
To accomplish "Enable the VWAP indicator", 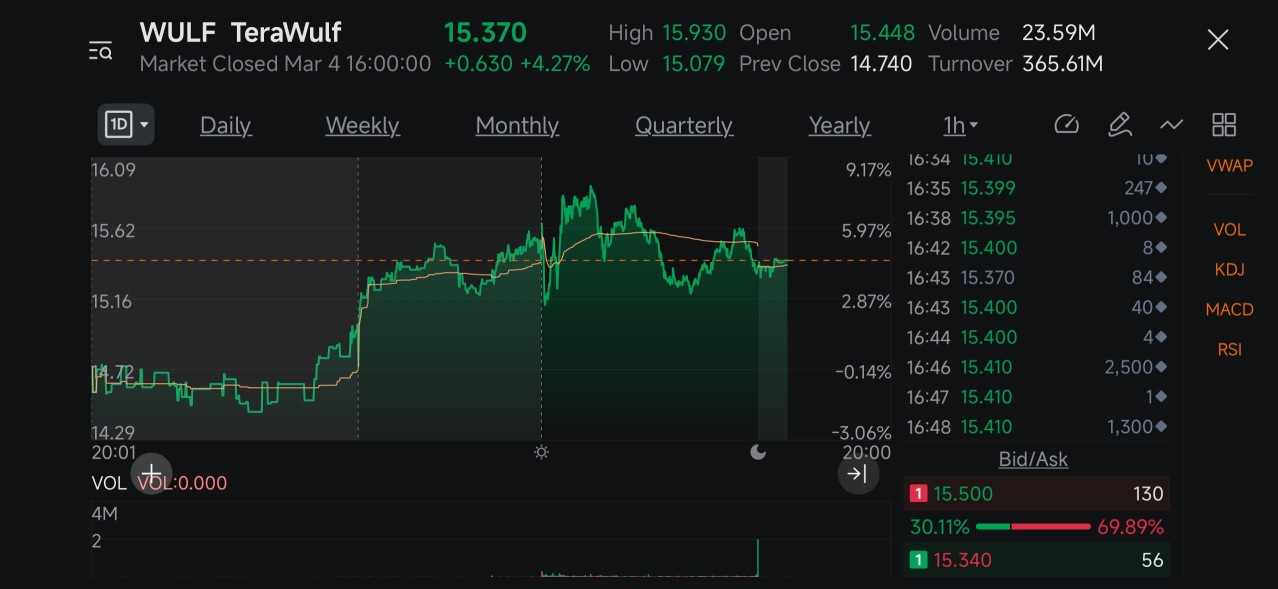I will tap(1229, 166).
